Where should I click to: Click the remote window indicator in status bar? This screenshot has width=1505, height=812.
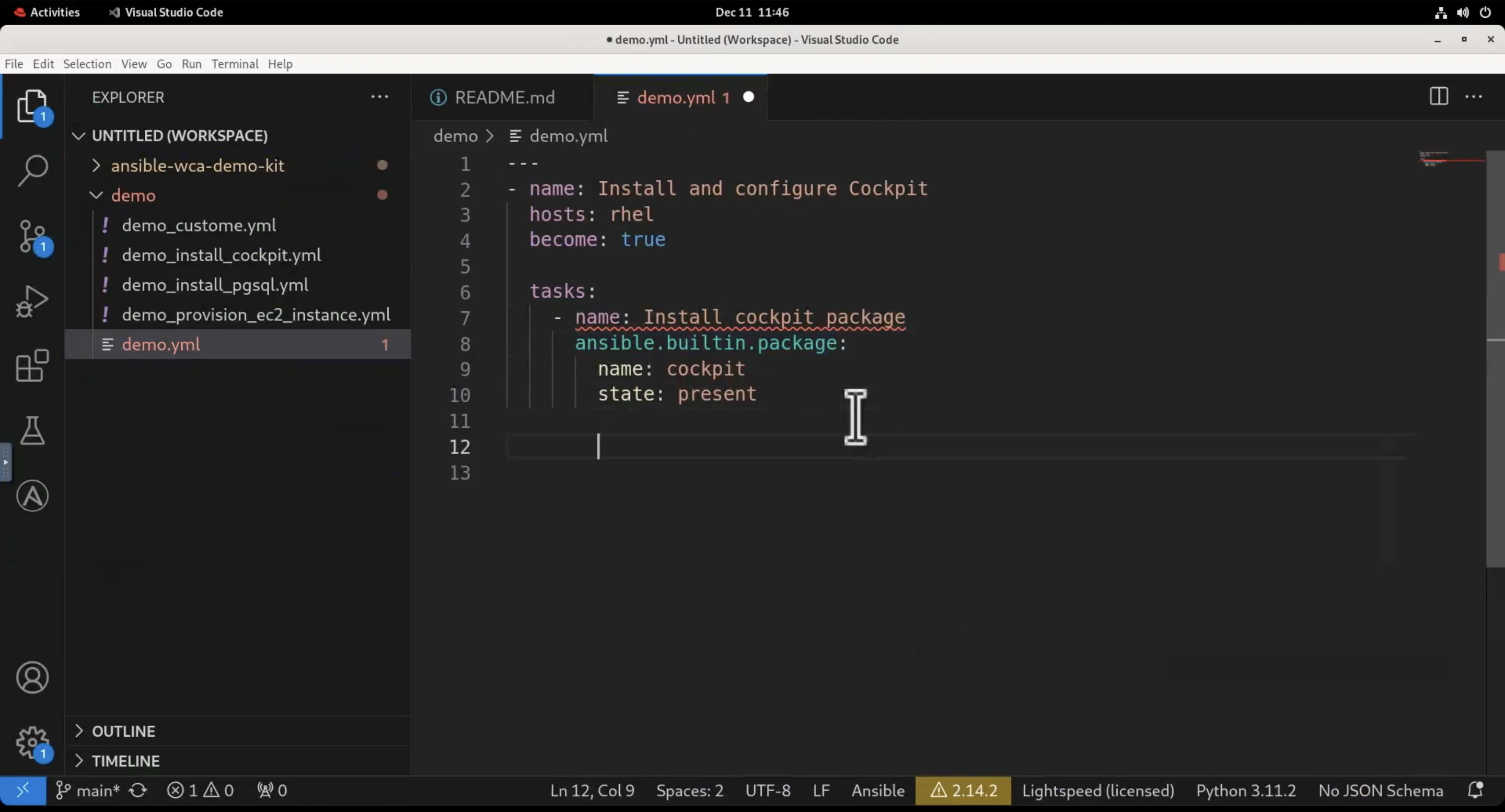click(x=23, y=791)
